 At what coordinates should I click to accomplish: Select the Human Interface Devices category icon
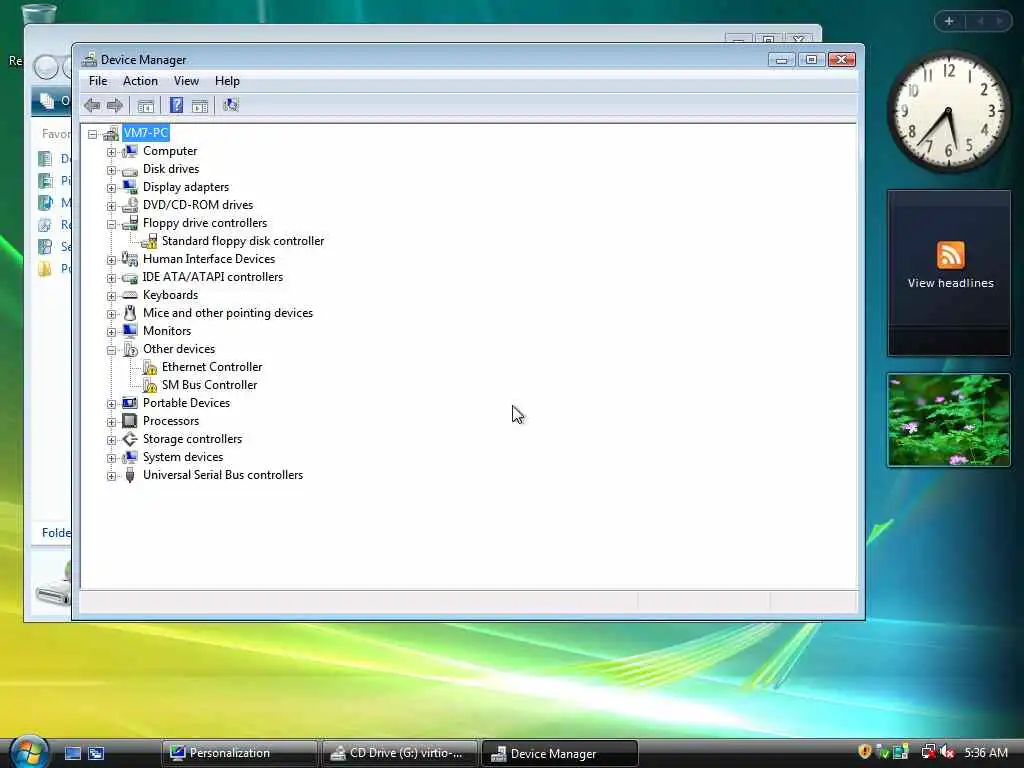click(130, 259)
